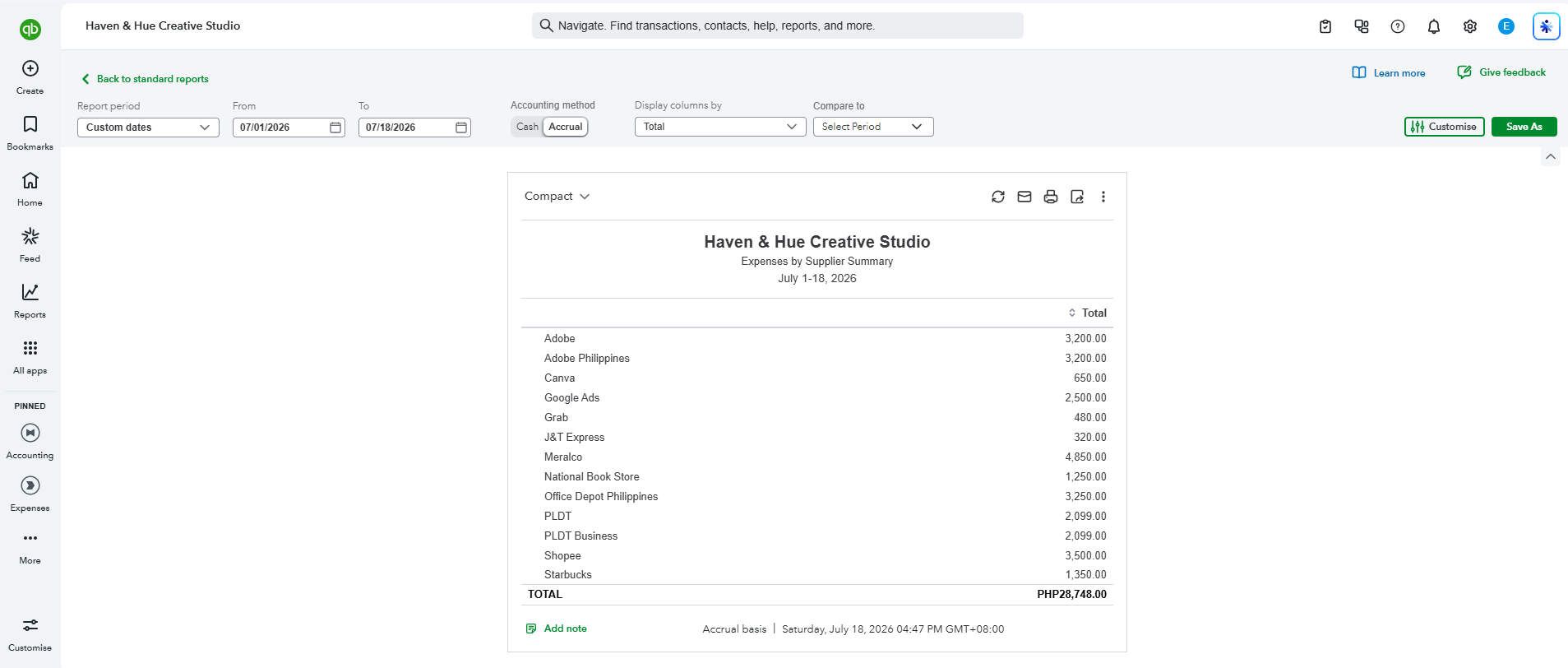Open the Feed sidebar icon
The height and width of the screenshot is (668, 1568).
tap(30, 236)
